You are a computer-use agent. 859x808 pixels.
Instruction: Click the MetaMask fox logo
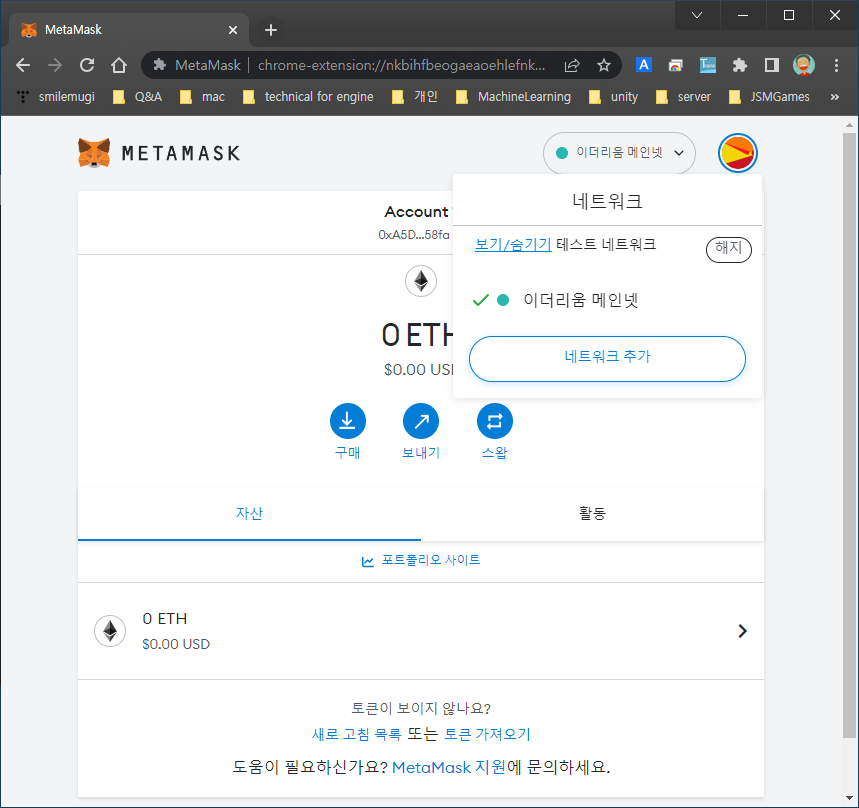click(x=94, y=153)
